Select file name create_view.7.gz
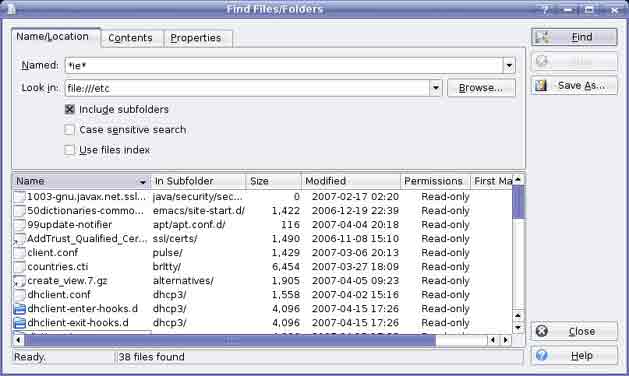The height and width of the screenshot is (376, 629). click(67, 281)
